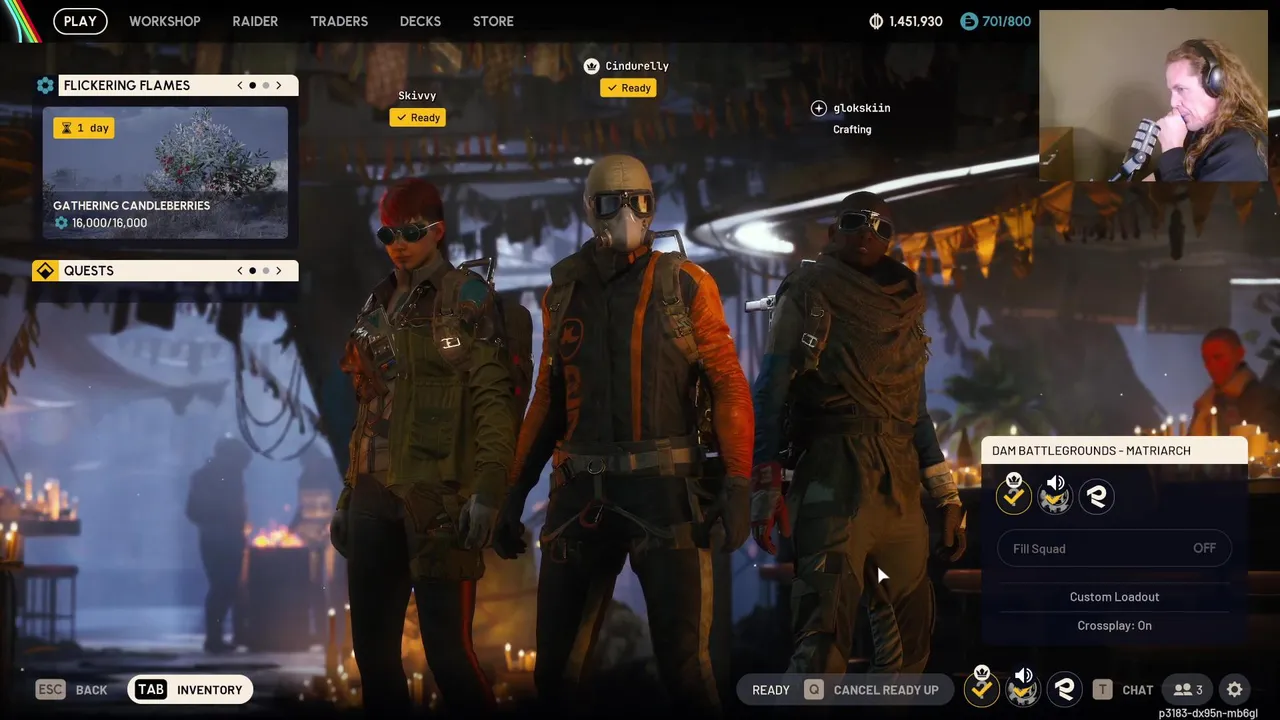Click the glokskiin player name
The width and height of the screenshot is (1280, 720).
click(862, 108)
